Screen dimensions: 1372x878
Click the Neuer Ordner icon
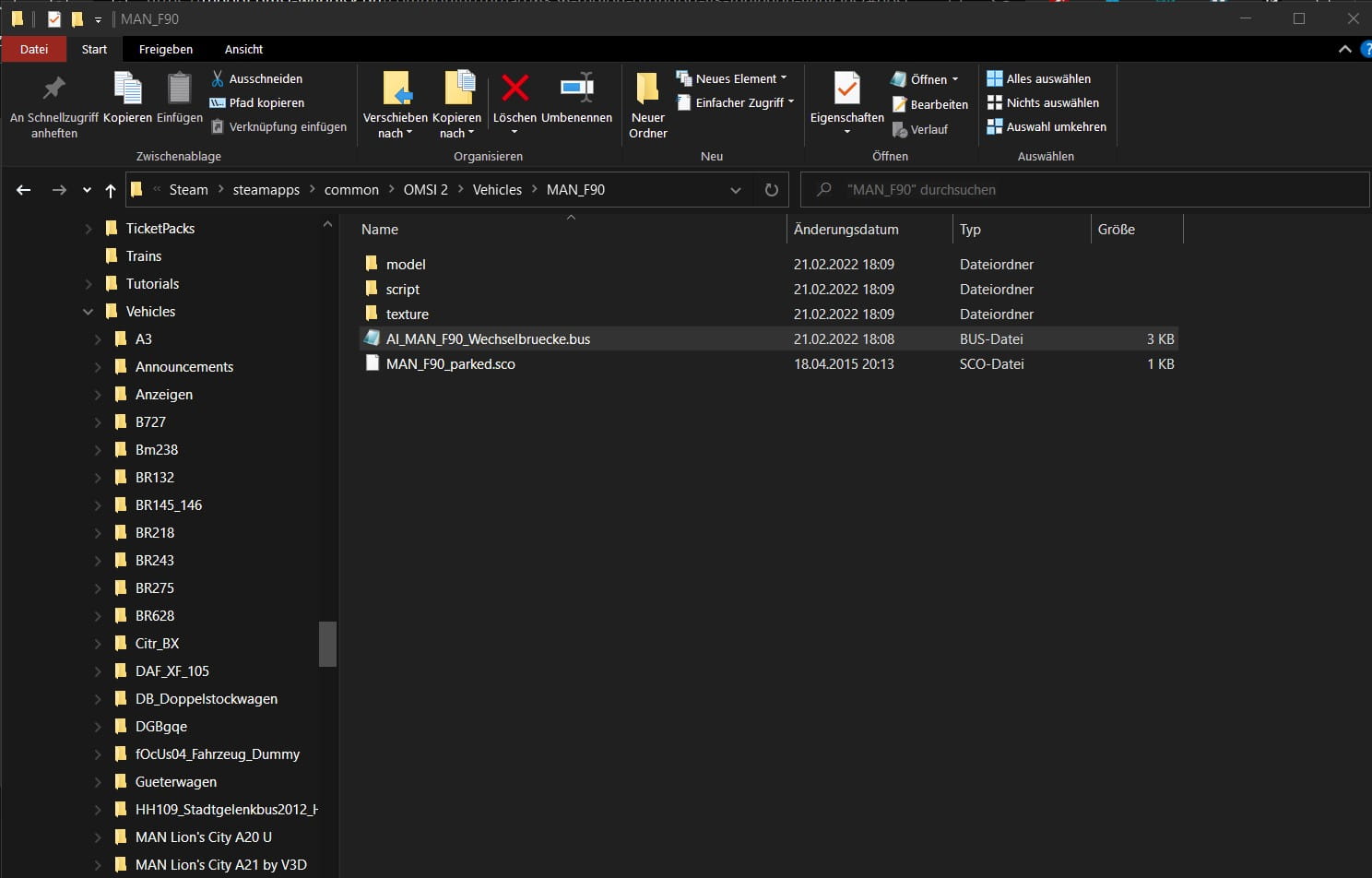point(647,89)
